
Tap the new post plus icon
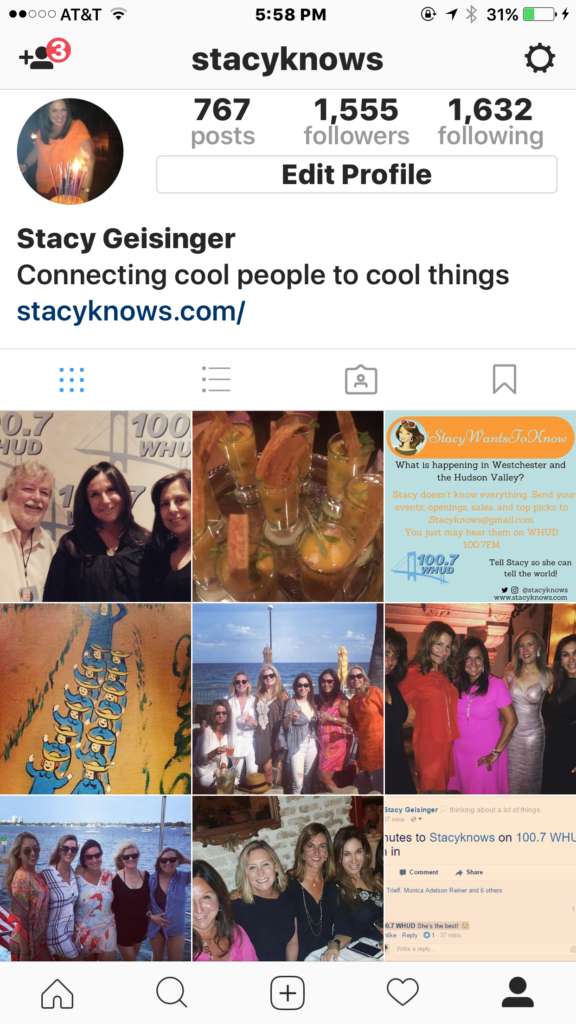(x=287, y=993)
